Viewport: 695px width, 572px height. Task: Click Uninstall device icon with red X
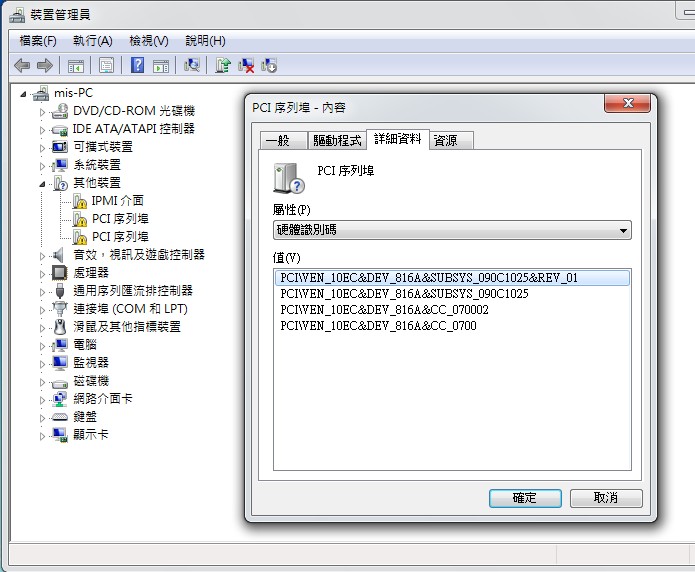click(x=246, y=65)
